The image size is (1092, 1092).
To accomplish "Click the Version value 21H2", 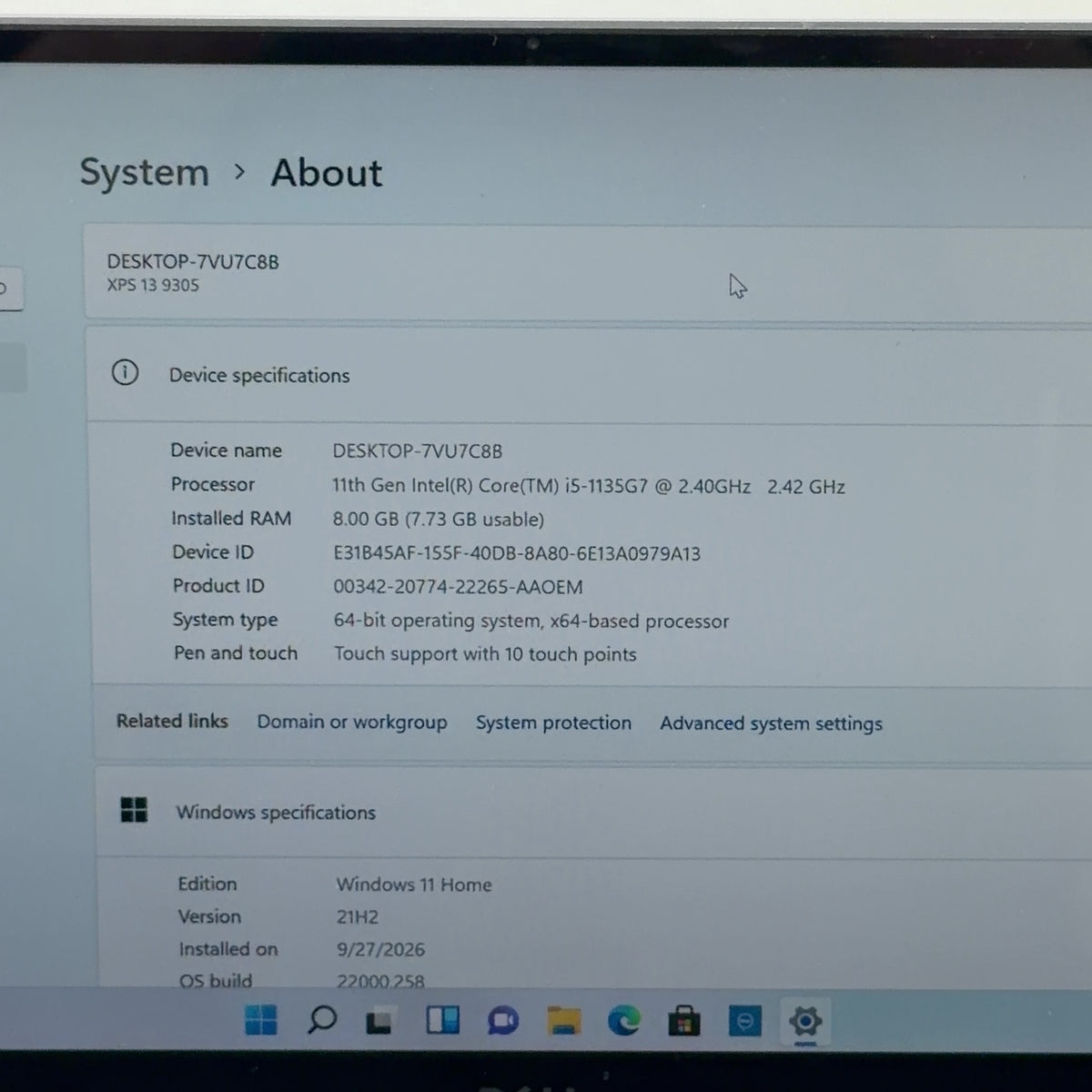I will 358,917.
